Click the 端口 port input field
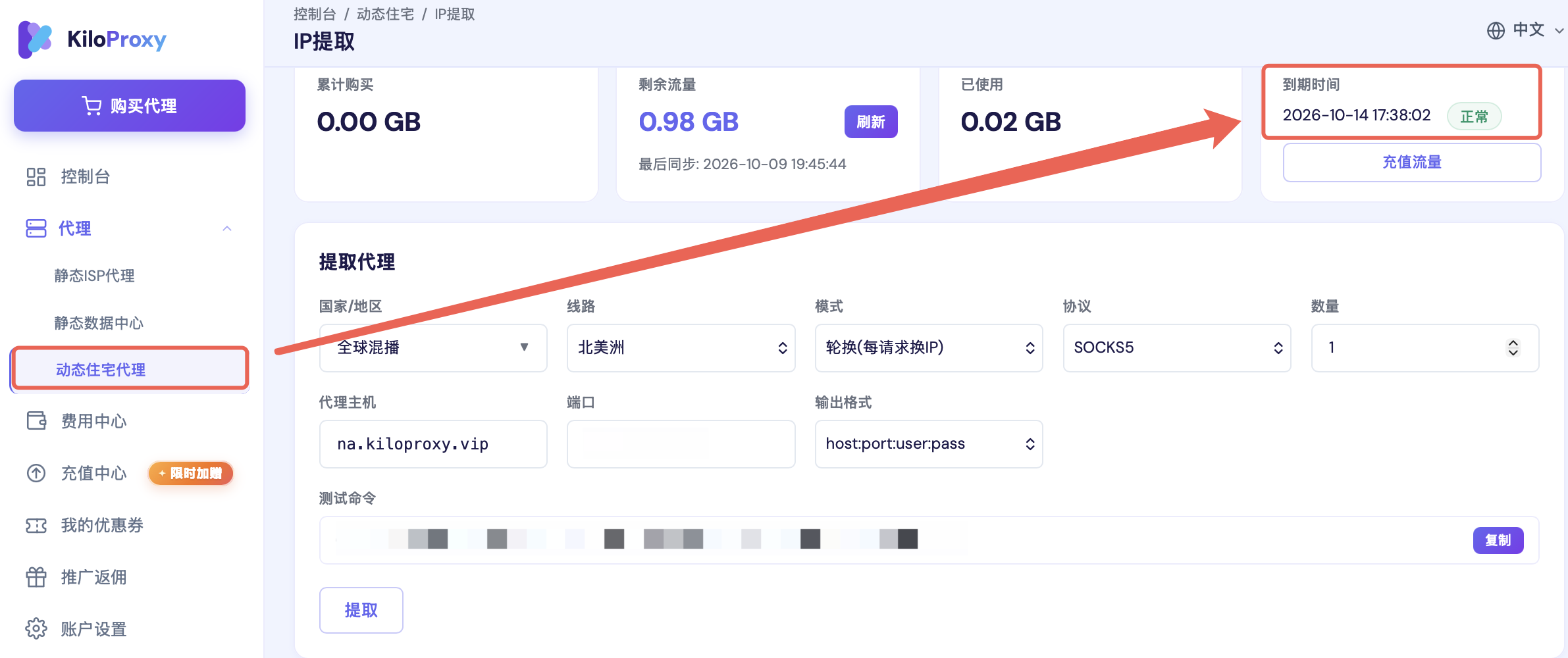The width and height of the screenshot is (1568, 658). click(x=681, y=444)
